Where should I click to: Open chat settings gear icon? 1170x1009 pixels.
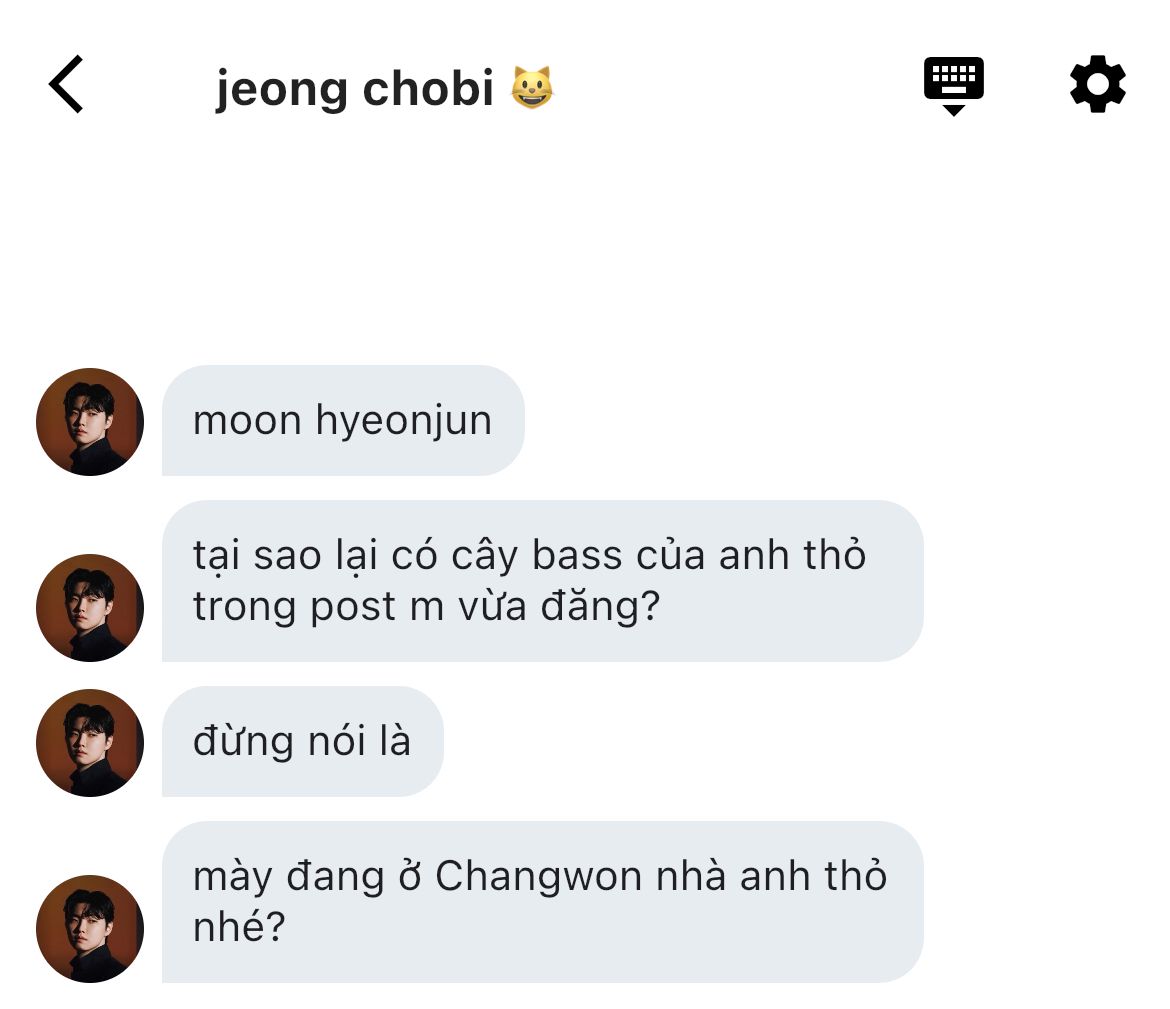(1098, 84)
